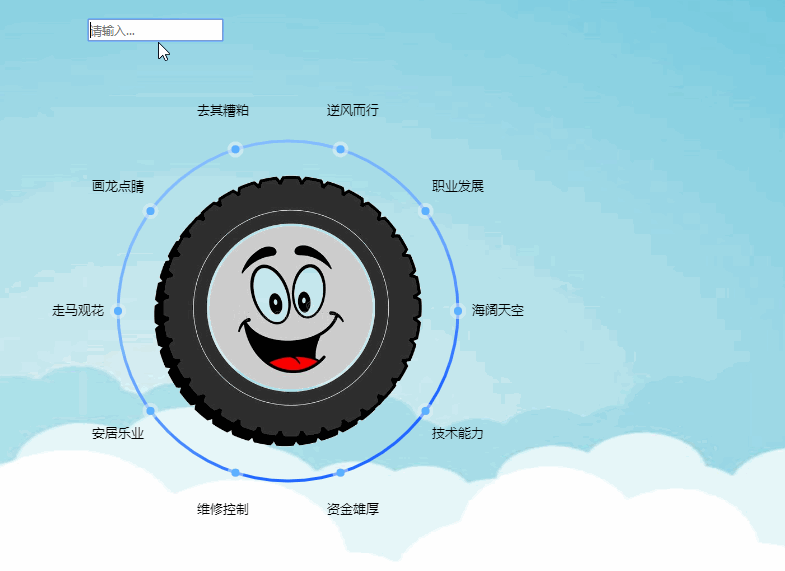
Task: Pick the ring dot near 技术能力
Action: pyautogui.click(x=425, y=411)
